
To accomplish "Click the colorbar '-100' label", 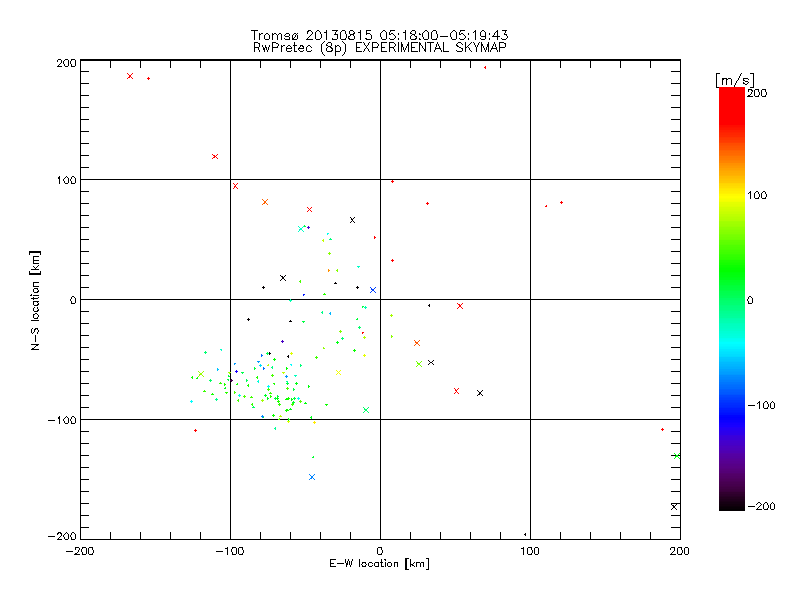I will coord(762,406).
